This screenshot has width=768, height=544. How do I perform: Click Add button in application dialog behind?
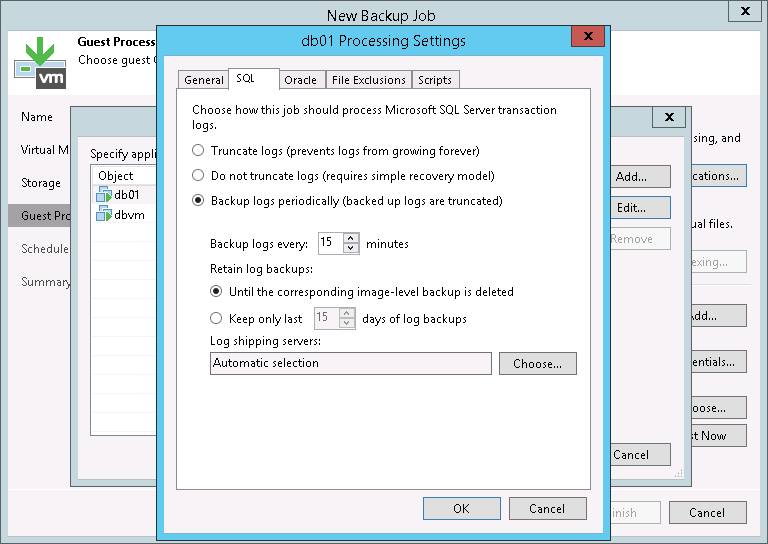(x=640, y=176)
